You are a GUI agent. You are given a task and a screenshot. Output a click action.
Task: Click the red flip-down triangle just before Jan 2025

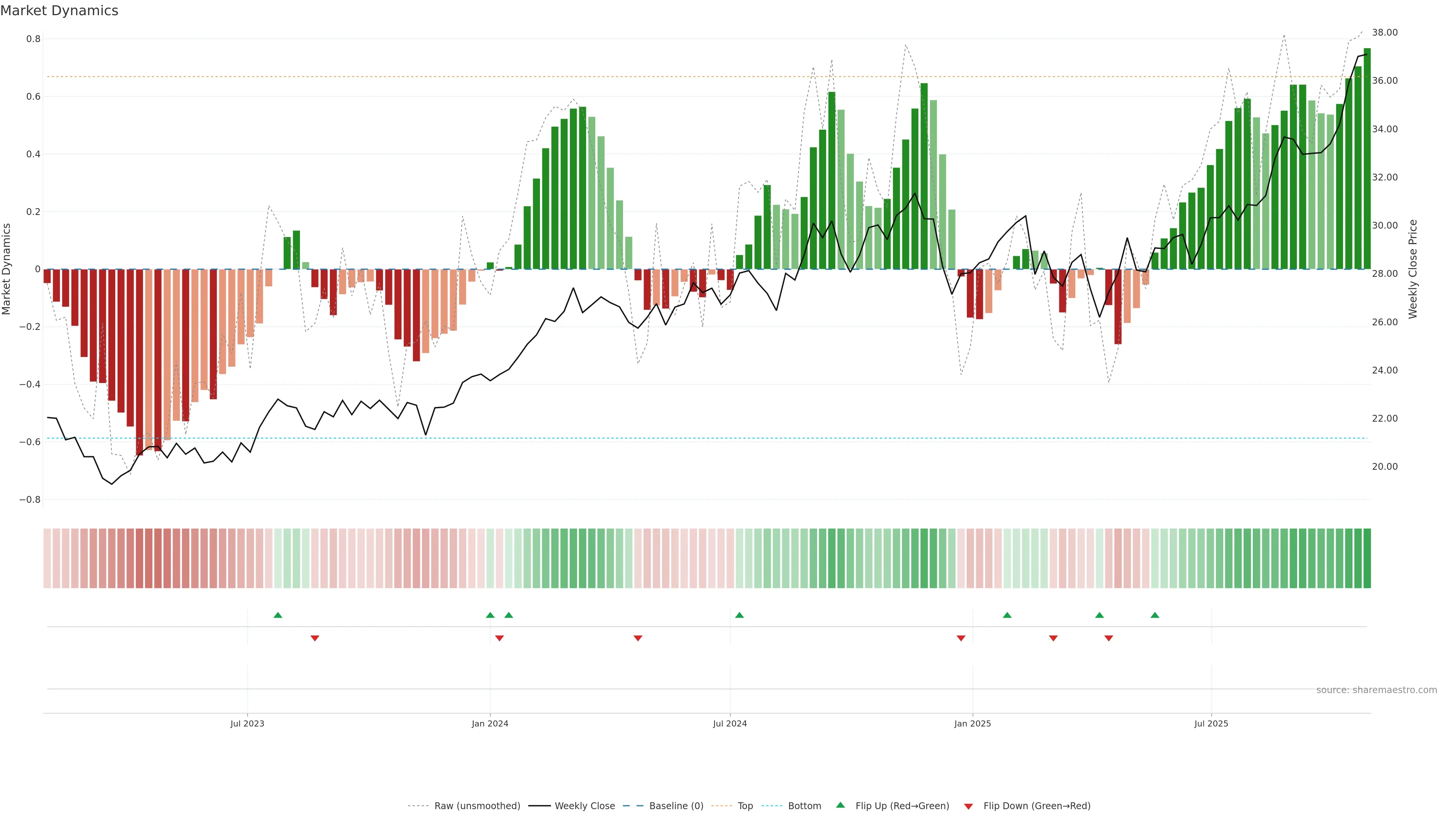(961, 638)
